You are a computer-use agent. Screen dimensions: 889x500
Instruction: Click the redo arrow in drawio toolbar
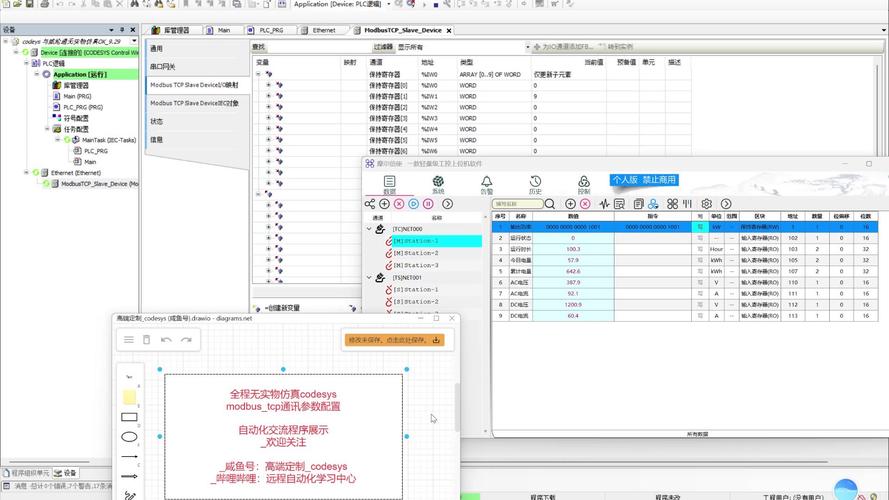[187, 340]
